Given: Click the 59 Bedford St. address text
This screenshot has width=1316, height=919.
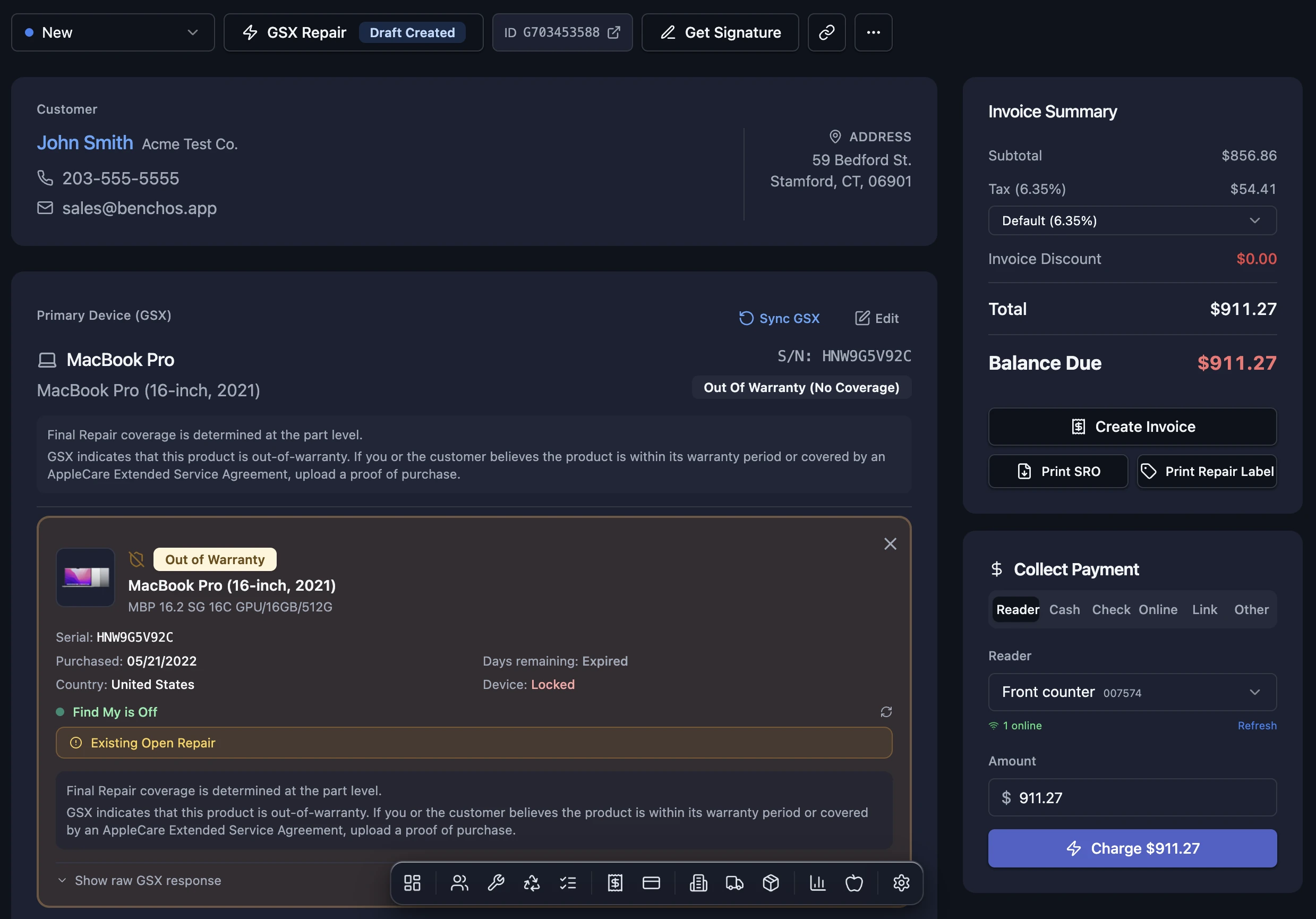Looking at the screenshot, I should coord(861,160).
